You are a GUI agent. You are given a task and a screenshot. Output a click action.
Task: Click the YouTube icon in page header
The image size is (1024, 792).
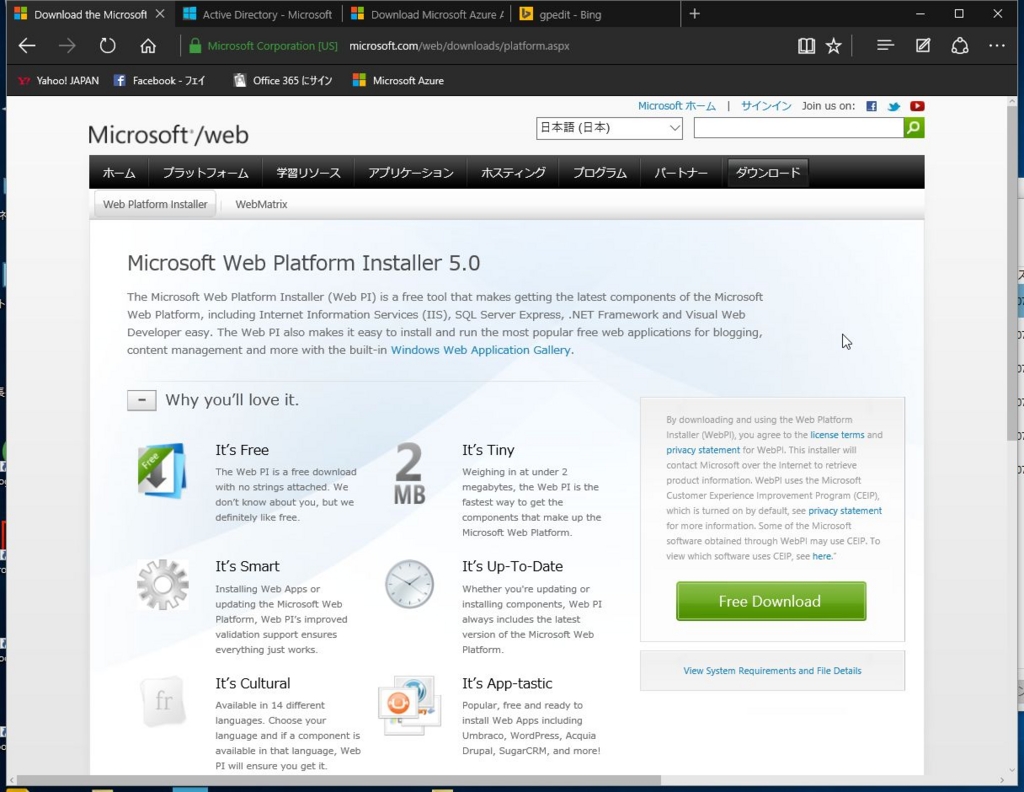pyautogui.click(x=917, y=106)
